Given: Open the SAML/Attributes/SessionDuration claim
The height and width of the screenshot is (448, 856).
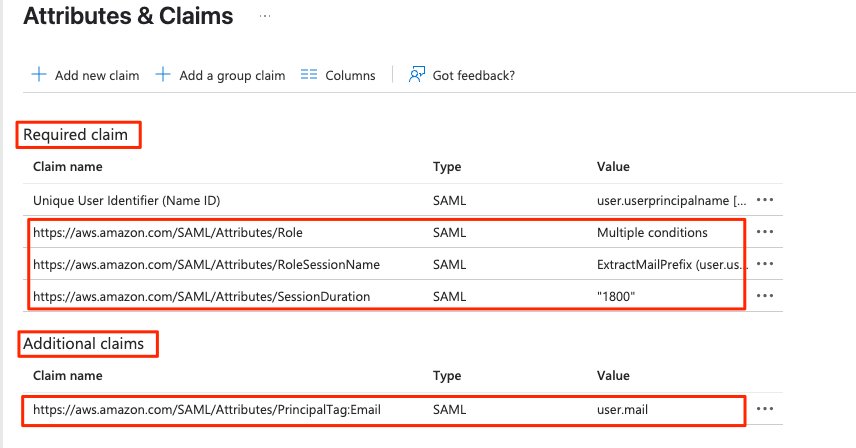Looking at the screenshot, I should click(201, 296).
